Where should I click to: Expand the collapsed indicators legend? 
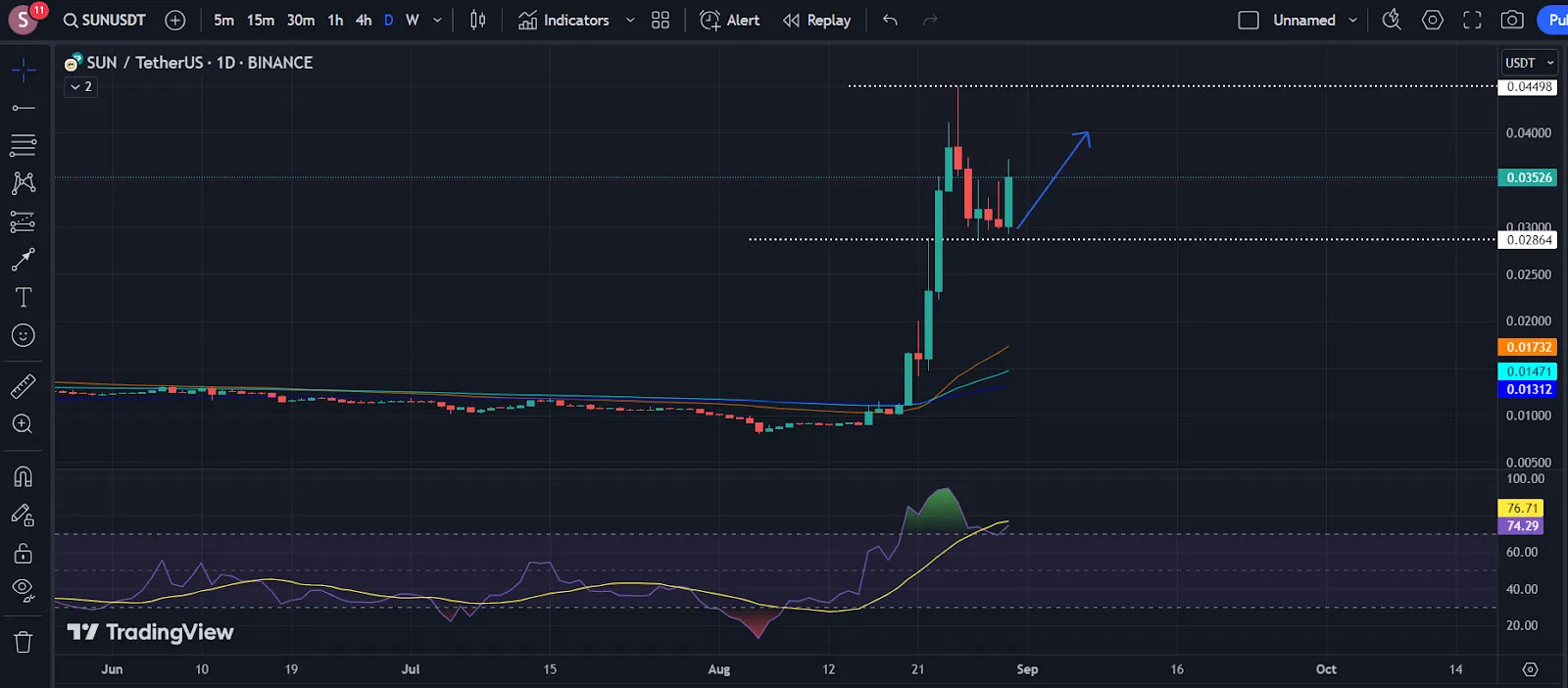[80, 87]
